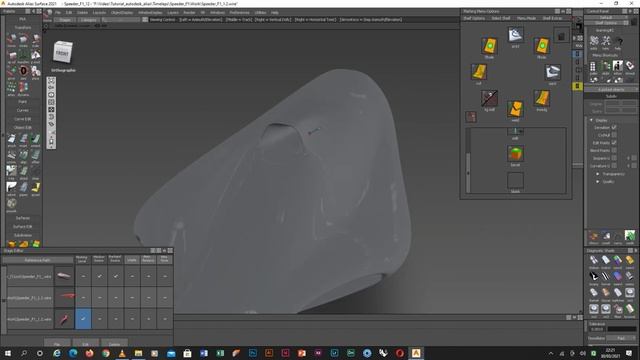Click the Edit button in Stage Editor
640x360 pixels.
pos(86,344)
